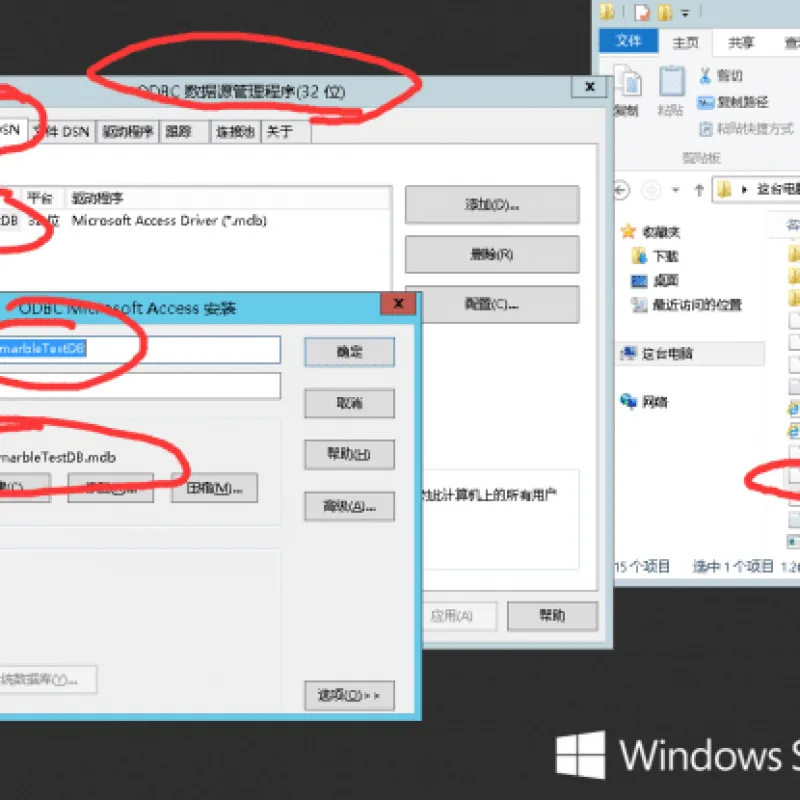Click the 压缩(M)... button

point(214,488)
